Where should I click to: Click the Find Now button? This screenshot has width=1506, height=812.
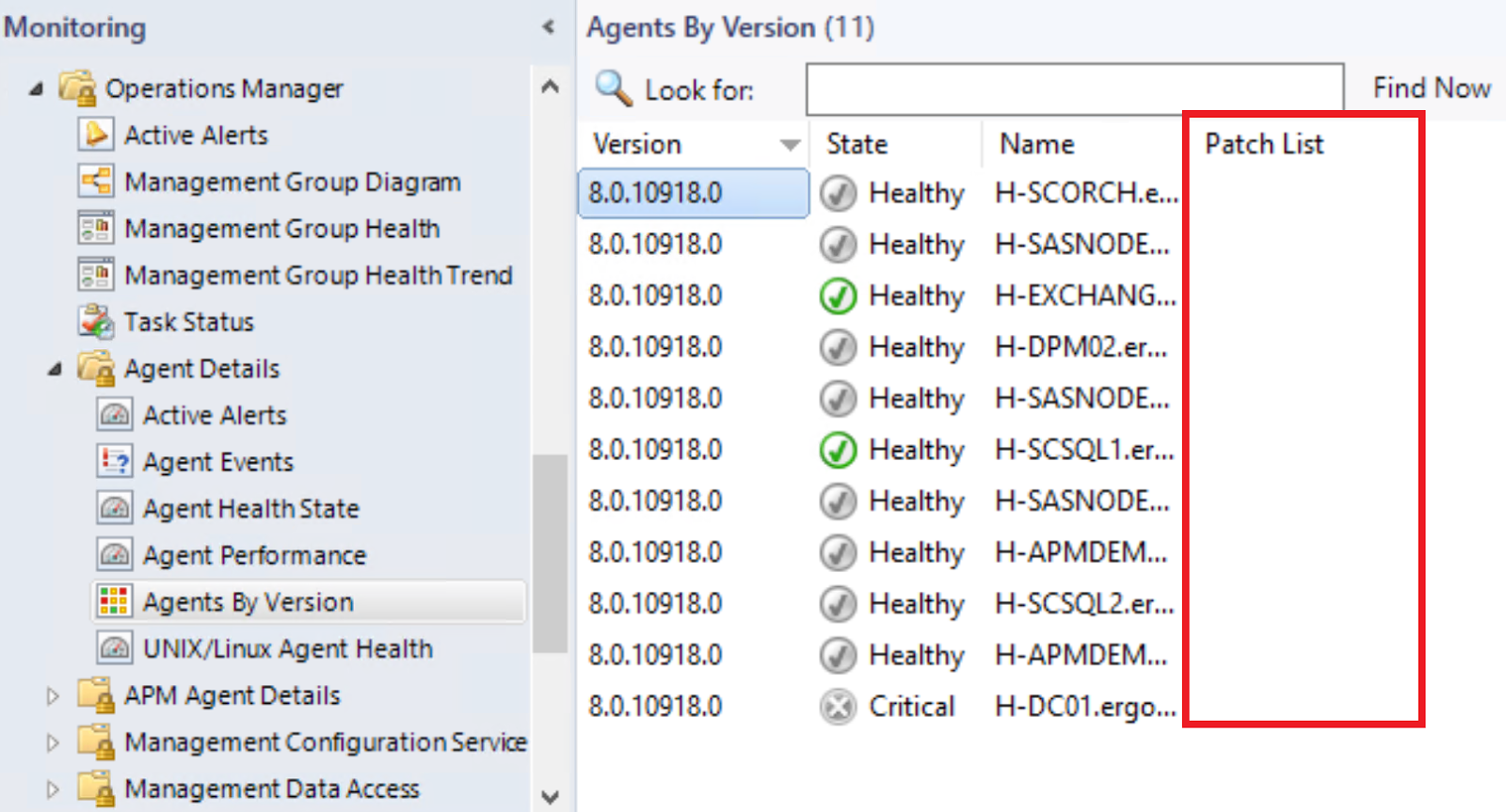1432,88
